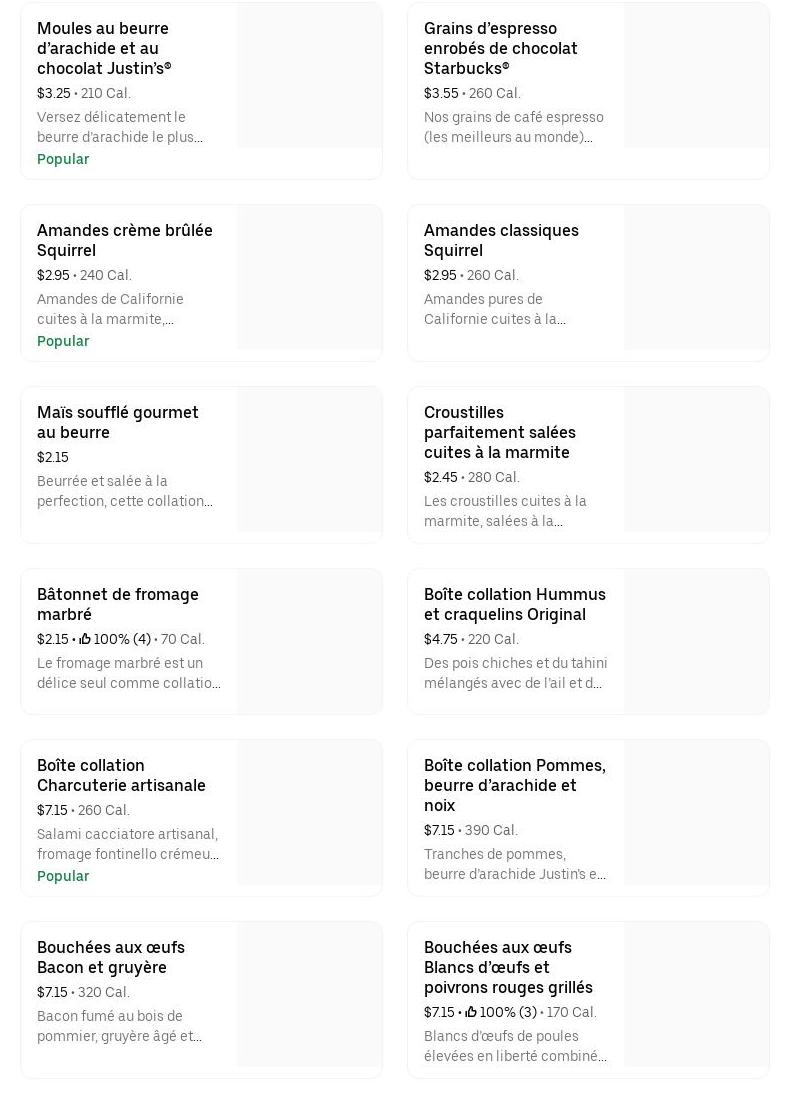Screen dimensions: 804x1101
Task: Click image placeholder of Amandes classiques Squirrel
Action: point(696,278)
